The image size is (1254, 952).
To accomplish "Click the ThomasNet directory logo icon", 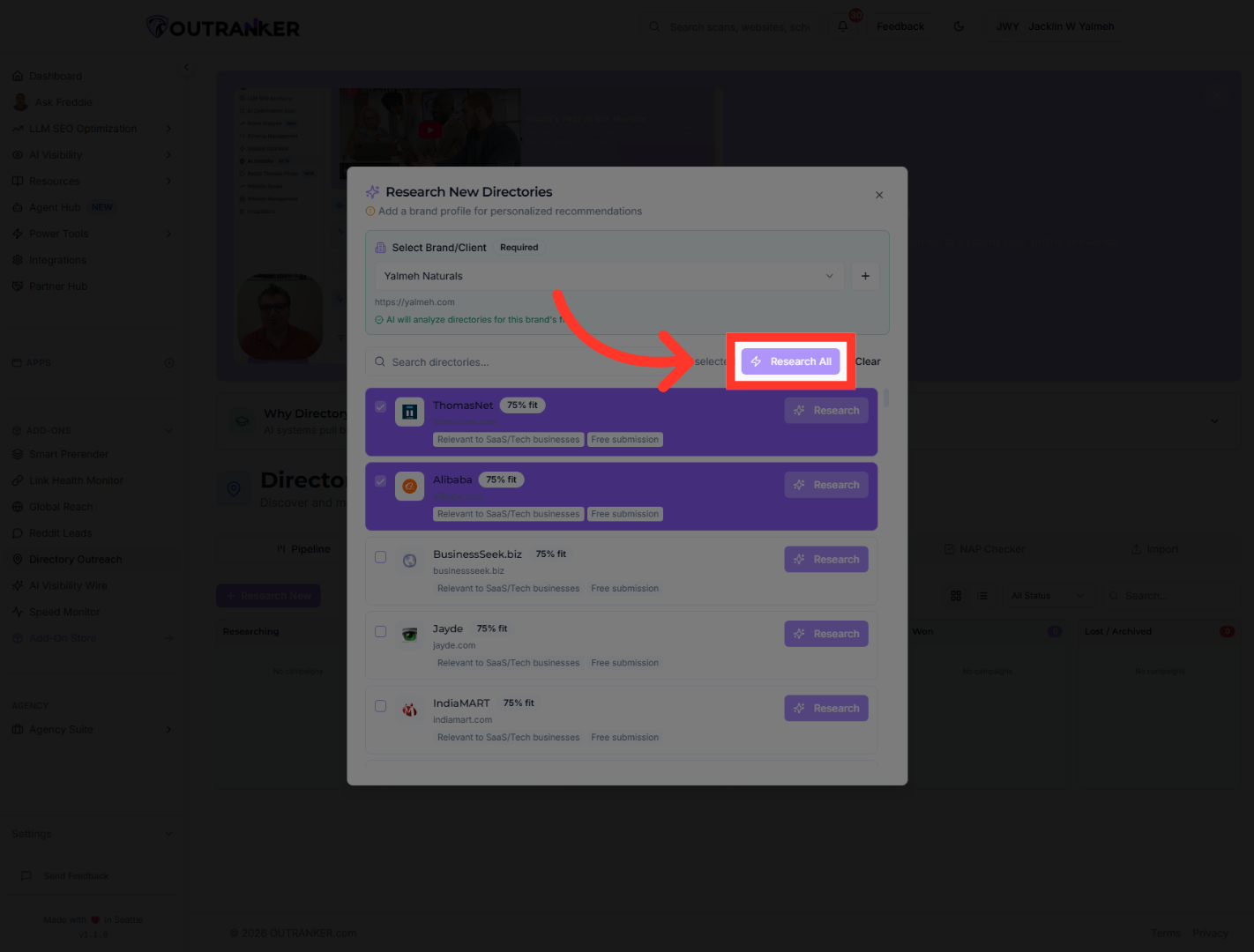I will 409,412.
